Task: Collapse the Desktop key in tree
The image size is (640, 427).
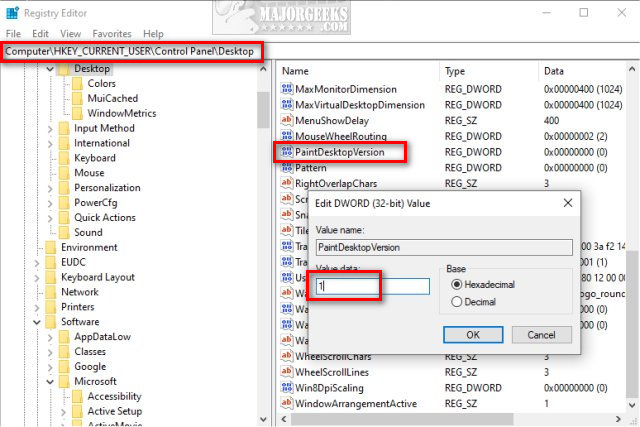Action: click(51, 69)
